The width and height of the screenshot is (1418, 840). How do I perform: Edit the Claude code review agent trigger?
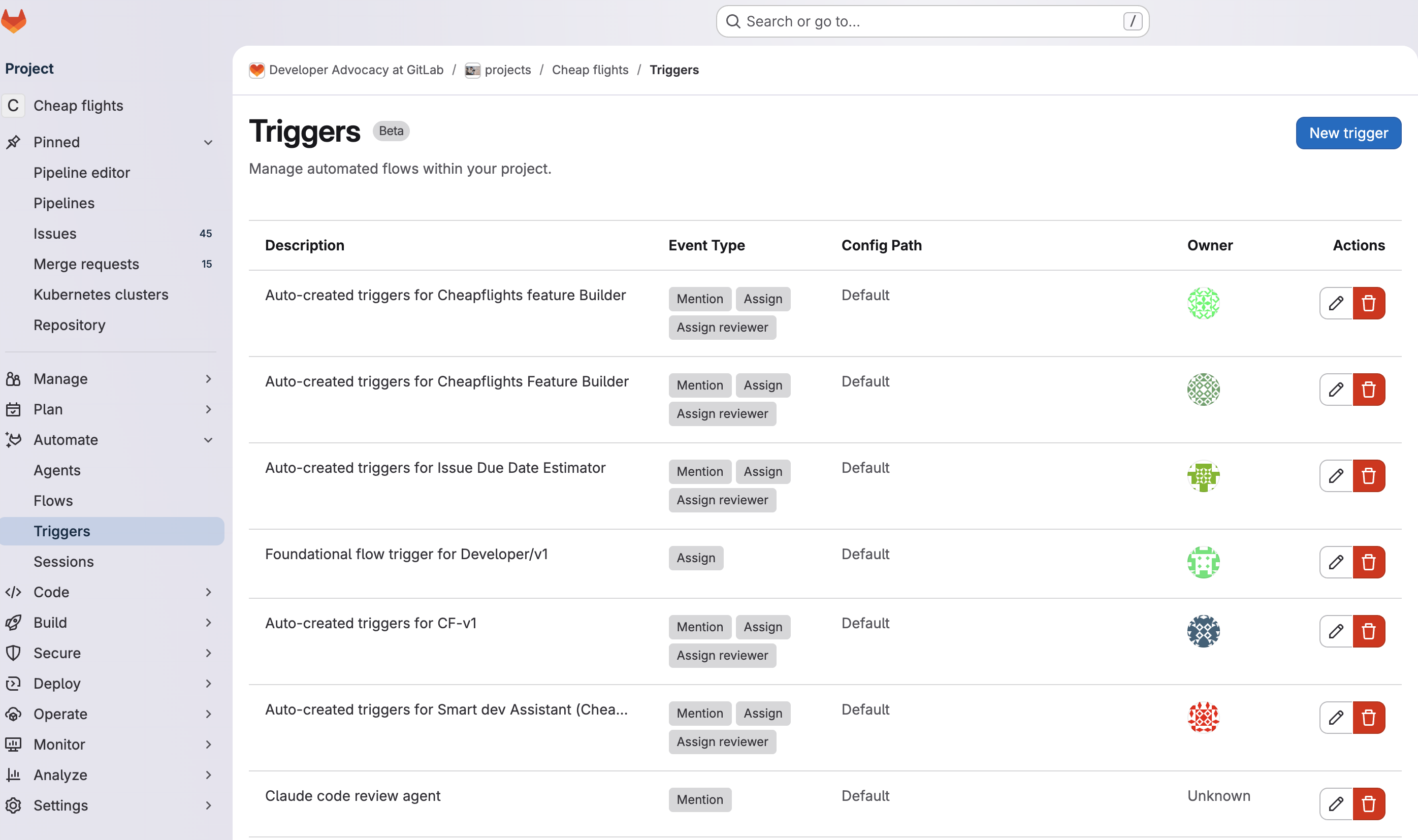click(1336, 803)
